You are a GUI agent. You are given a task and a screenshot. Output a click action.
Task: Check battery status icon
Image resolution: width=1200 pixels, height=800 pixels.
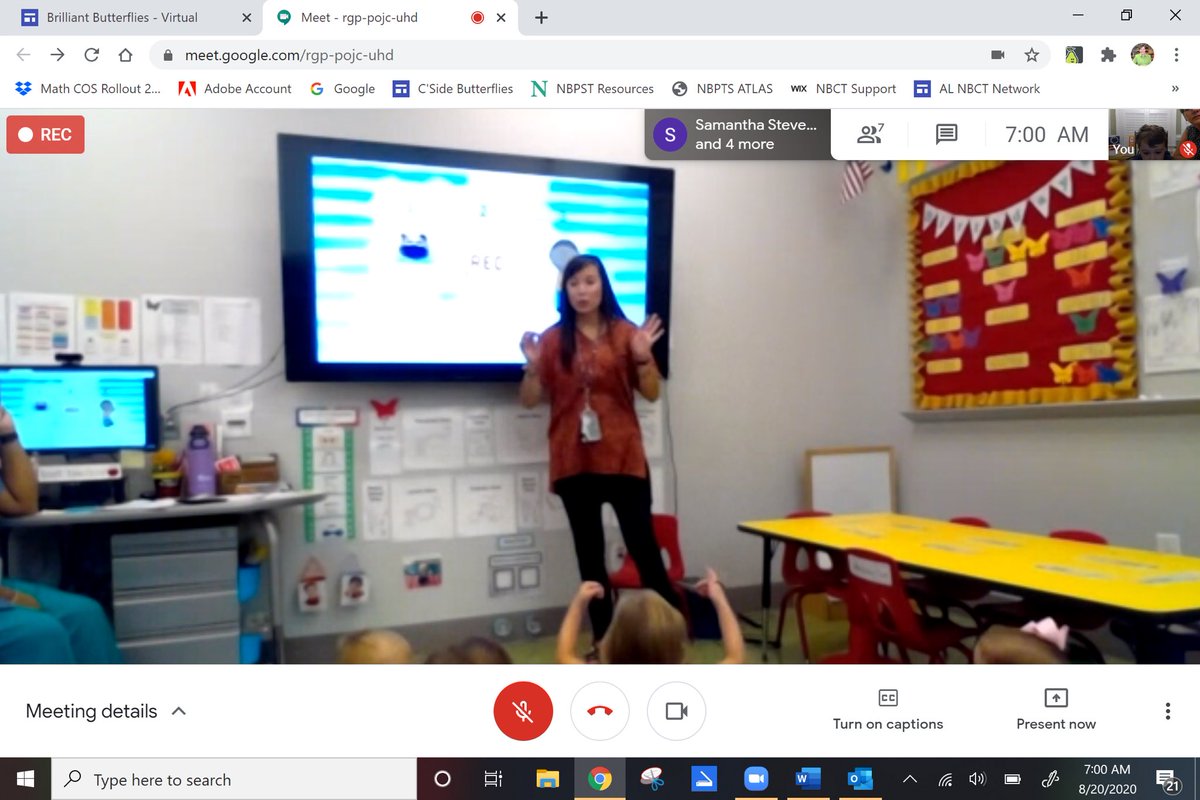coord(1013,779)
